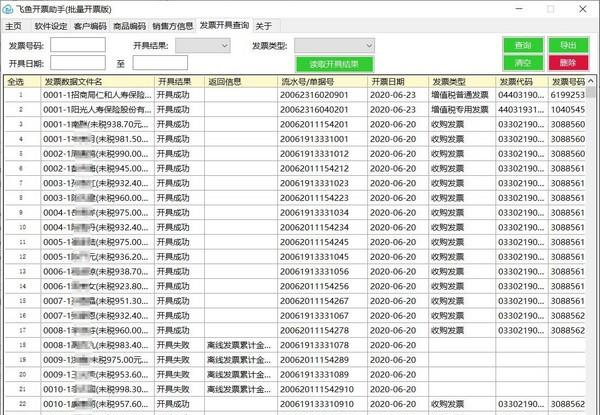Click 离线发票累计金 message in row 21
600x415 pixels.
[x=239, y=389]
